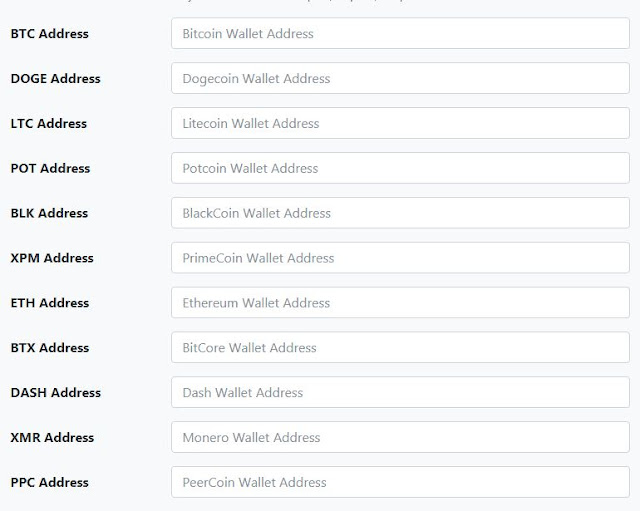Click the XMR Address label

[x=52, y=438]
